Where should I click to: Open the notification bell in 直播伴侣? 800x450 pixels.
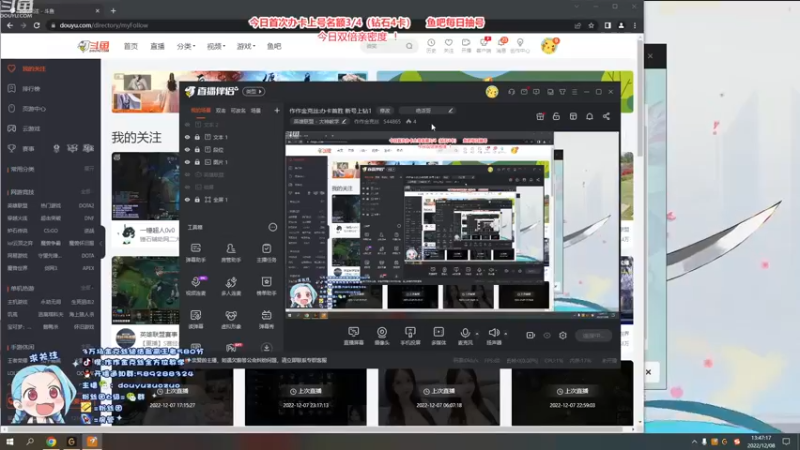589,116
